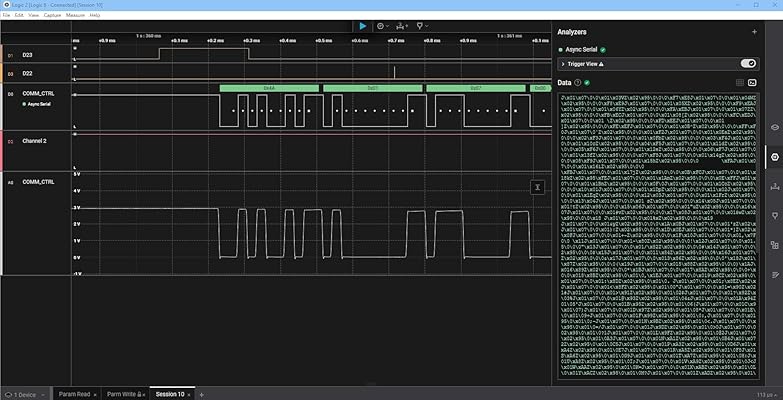Open the timing markers dropdown in toolbar
The height and width of the screenshot is (400, 783).
[424, 26]
